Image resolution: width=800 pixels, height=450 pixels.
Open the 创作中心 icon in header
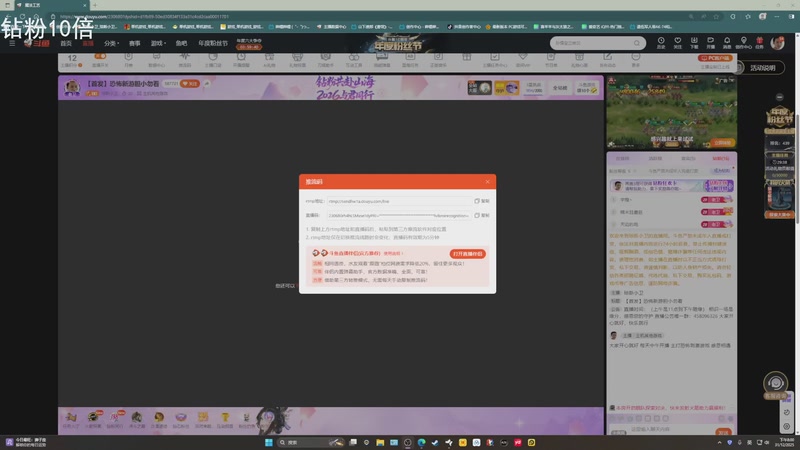[743, 43]
